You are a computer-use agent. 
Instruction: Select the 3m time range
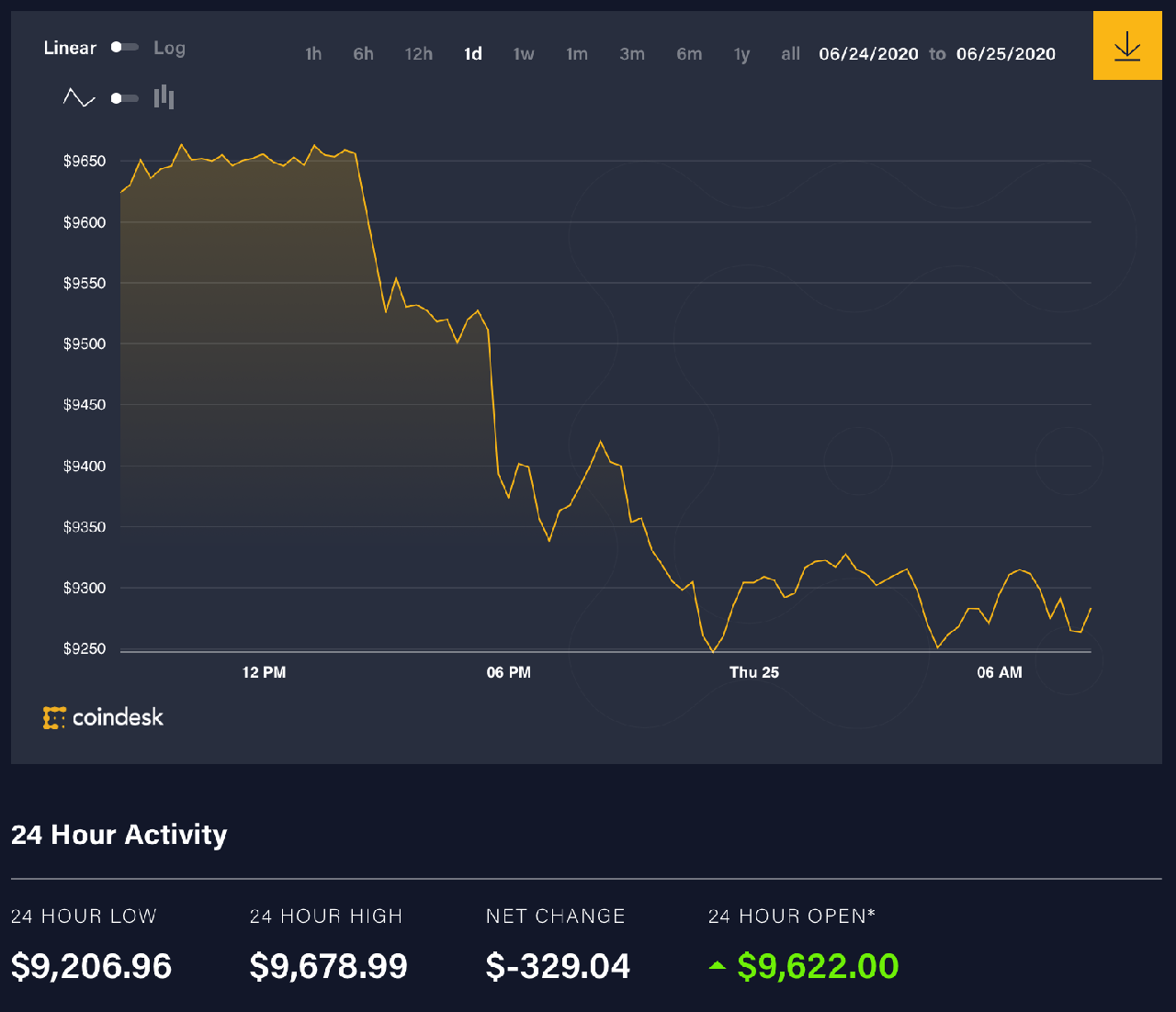click(x=632, y=54)
